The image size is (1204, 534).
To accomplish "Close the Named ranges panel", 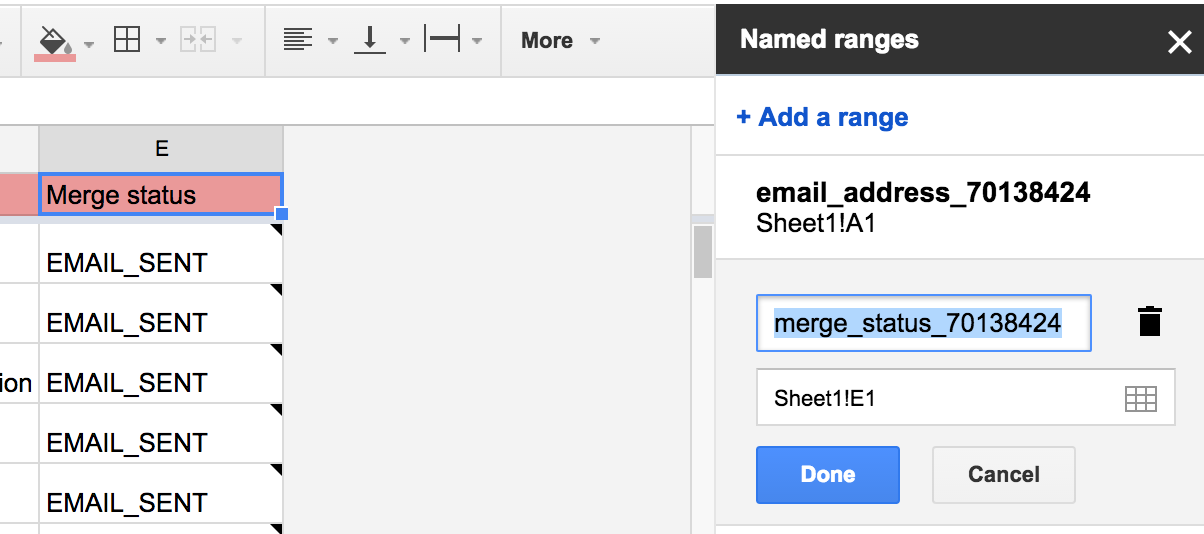I will coord(1179,41).
